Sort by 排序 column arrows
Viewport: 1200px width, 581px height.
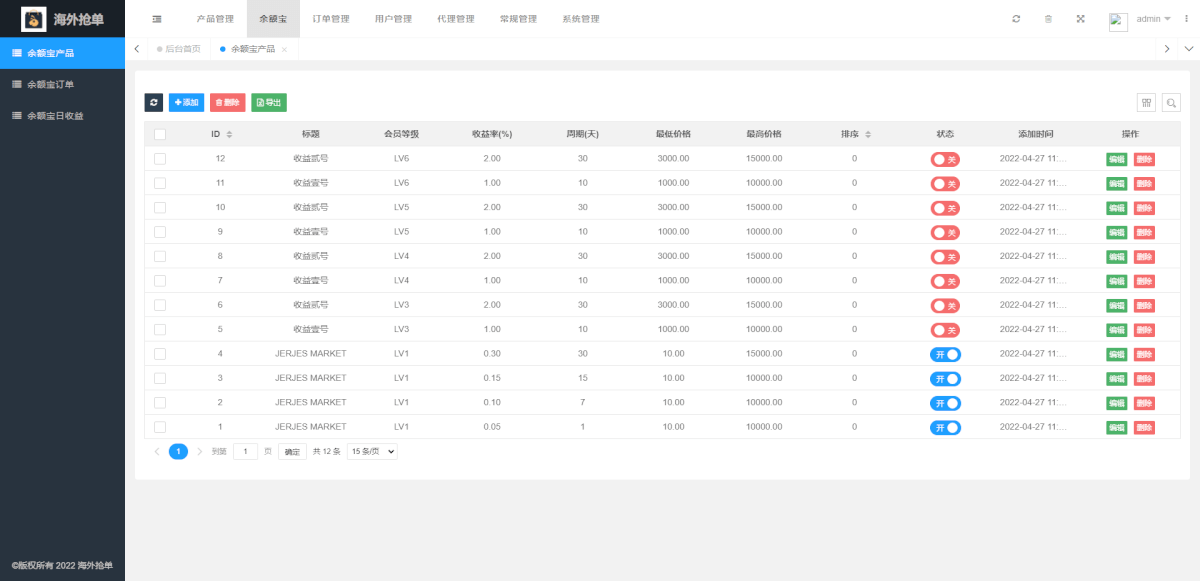868,134
